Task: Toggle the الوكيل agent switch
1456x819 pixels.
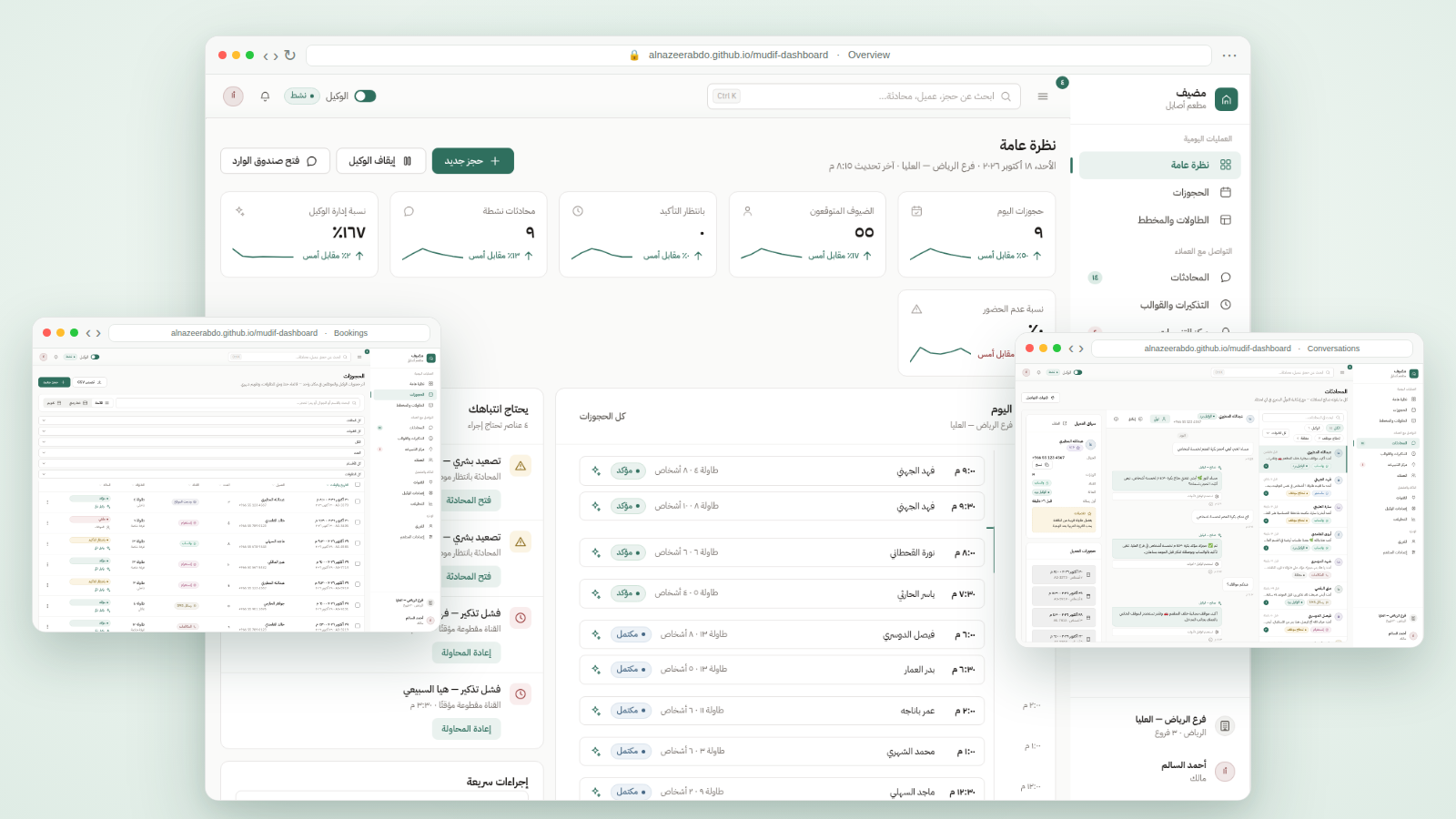Action: coord(365,96)
